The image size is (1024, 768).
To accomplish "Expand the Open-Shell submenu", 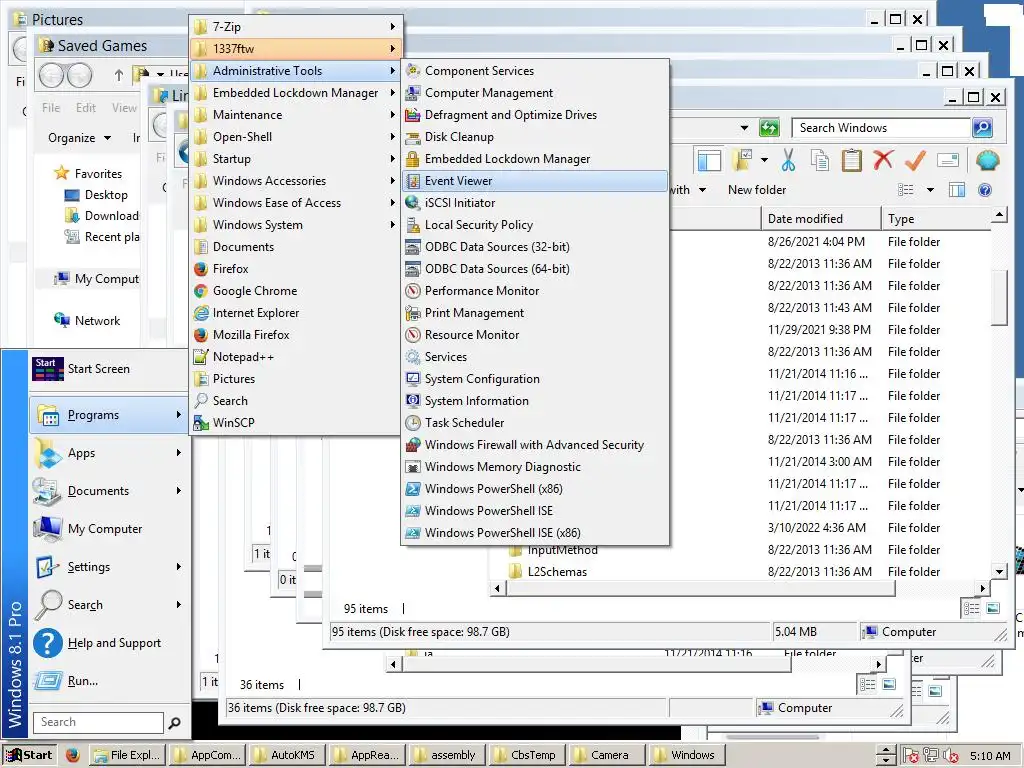I will click(295, 137).
